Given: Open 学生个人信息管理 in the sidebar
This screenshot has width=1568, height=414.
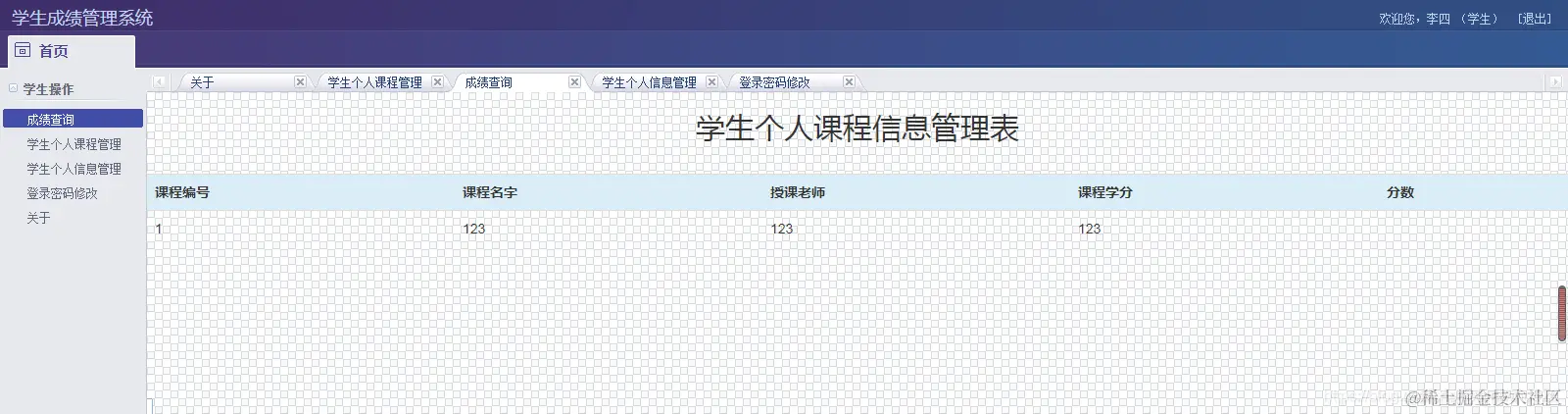Looking at the screenshot, I should [74, 169].
